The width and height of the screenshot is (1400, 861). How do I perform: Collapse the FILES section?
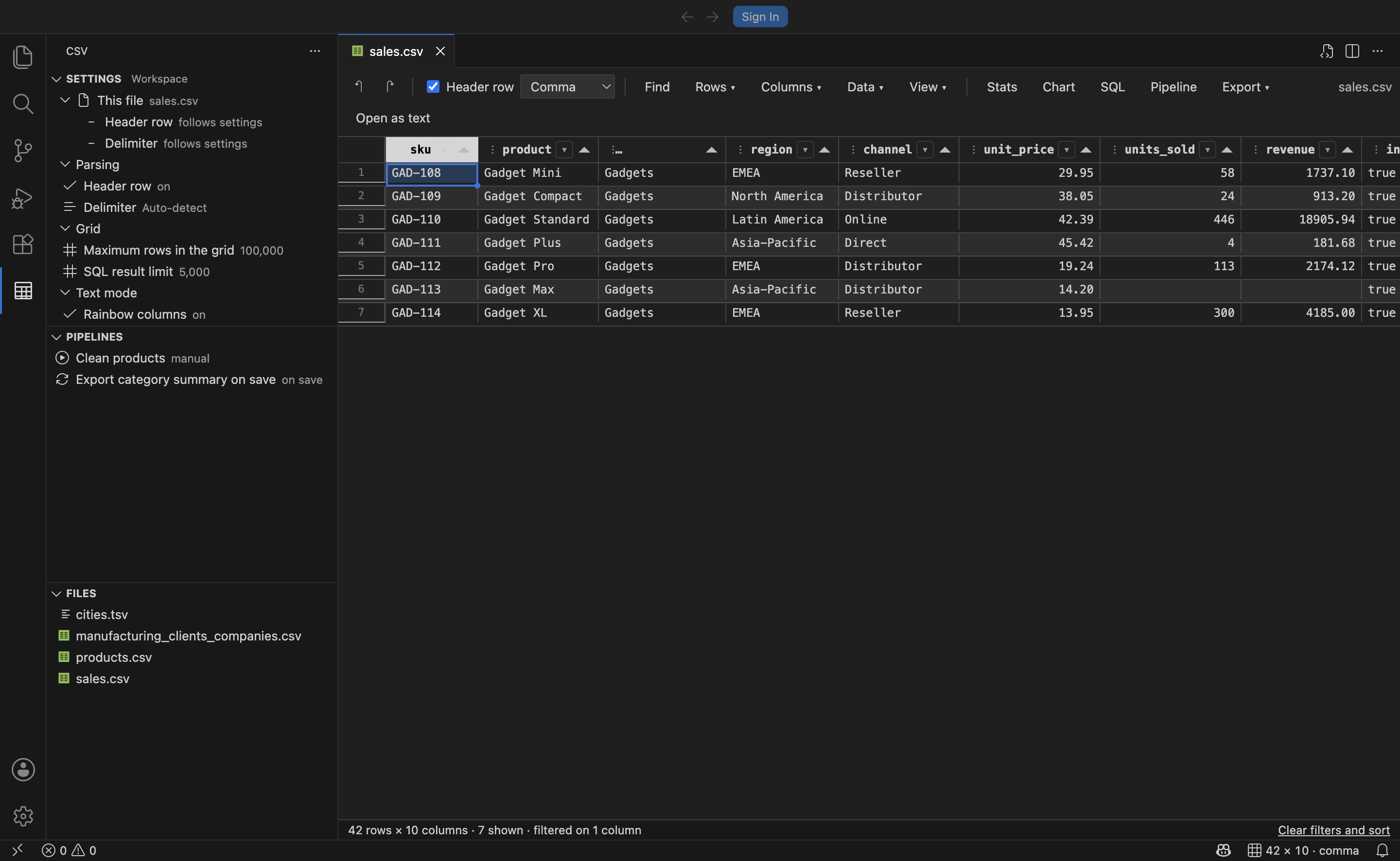(56, 593)
